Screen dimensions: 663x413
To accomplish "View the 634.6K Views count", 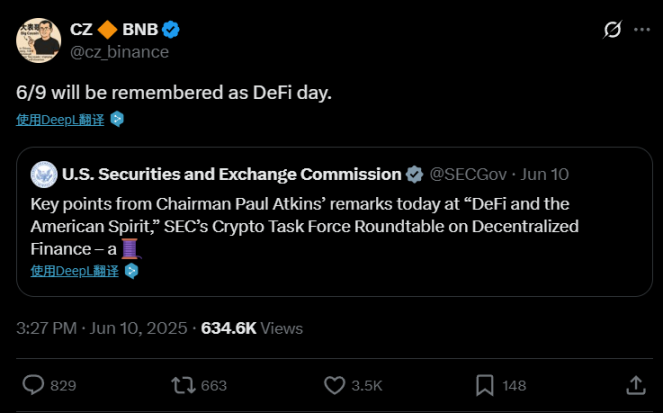I will click(x=252, y=328).
